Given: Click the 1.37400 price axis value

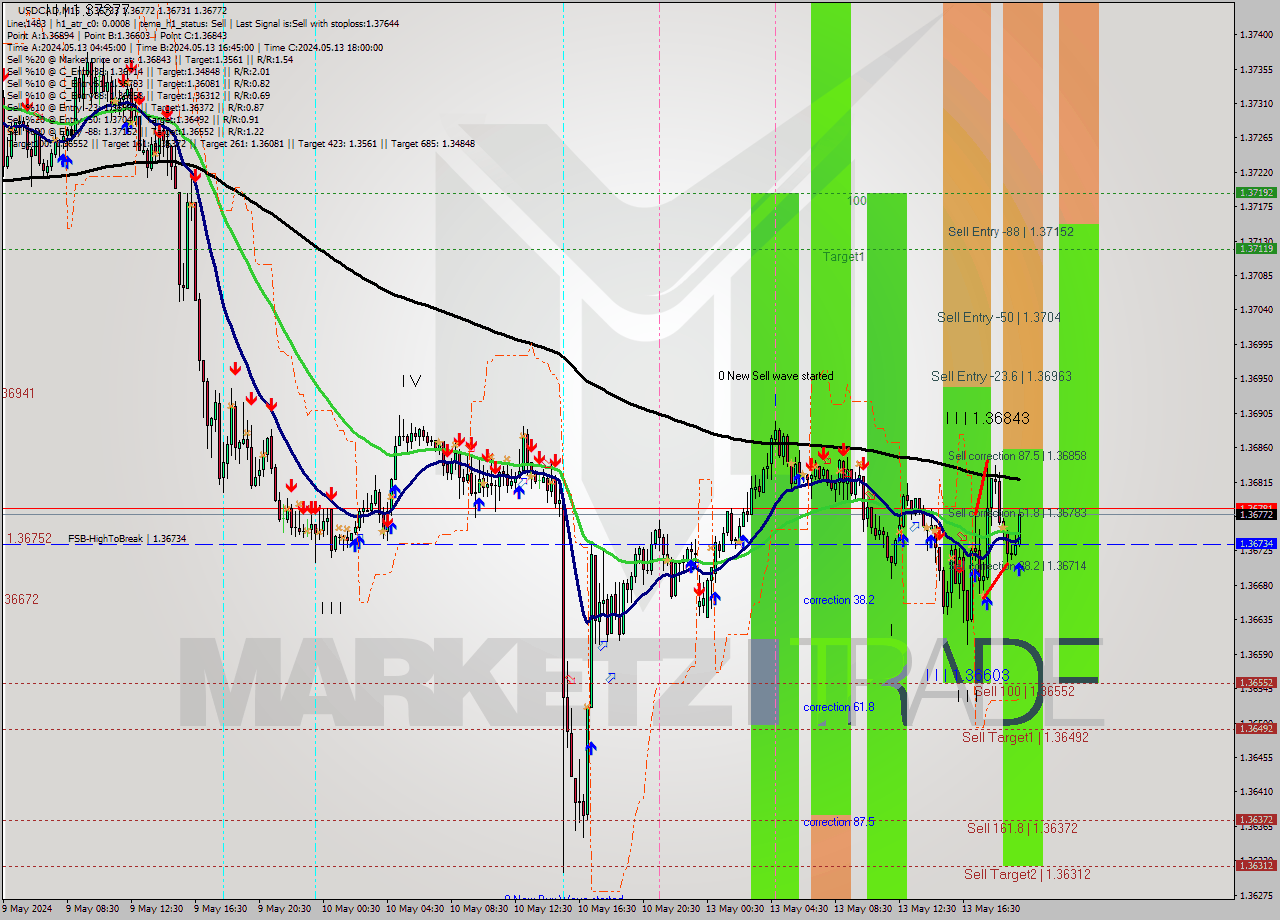Looking at the screenshot, I should [1256, 35].
